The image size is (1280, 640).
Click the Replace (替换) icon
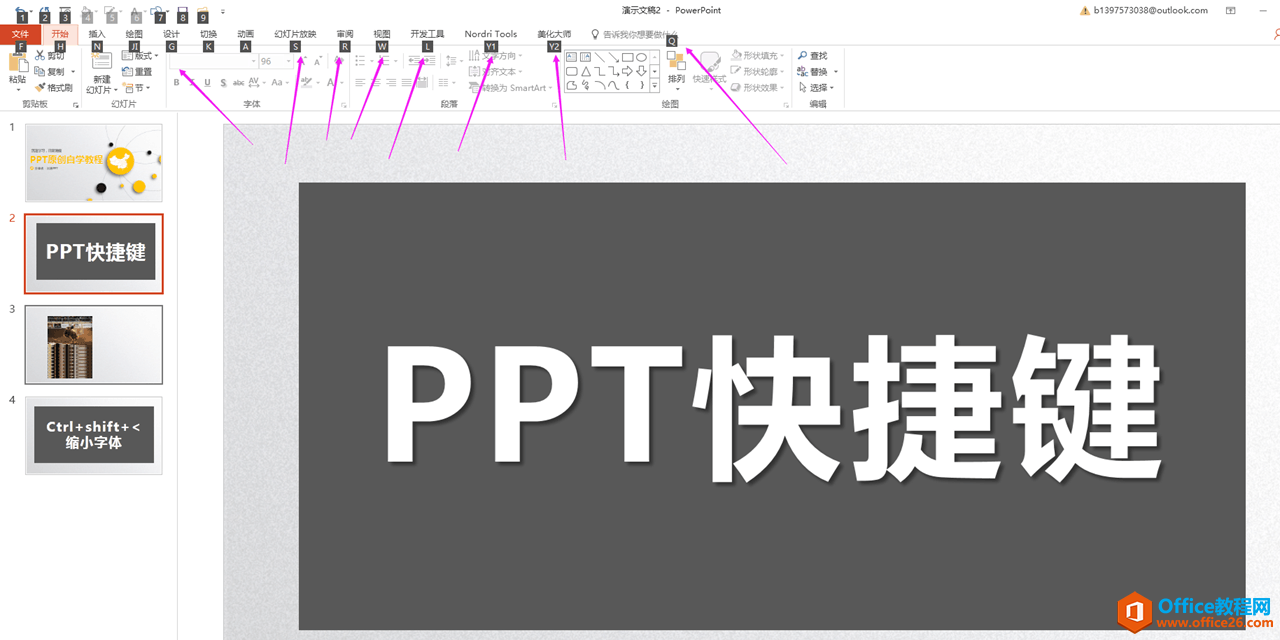click(x=813, y=70)
